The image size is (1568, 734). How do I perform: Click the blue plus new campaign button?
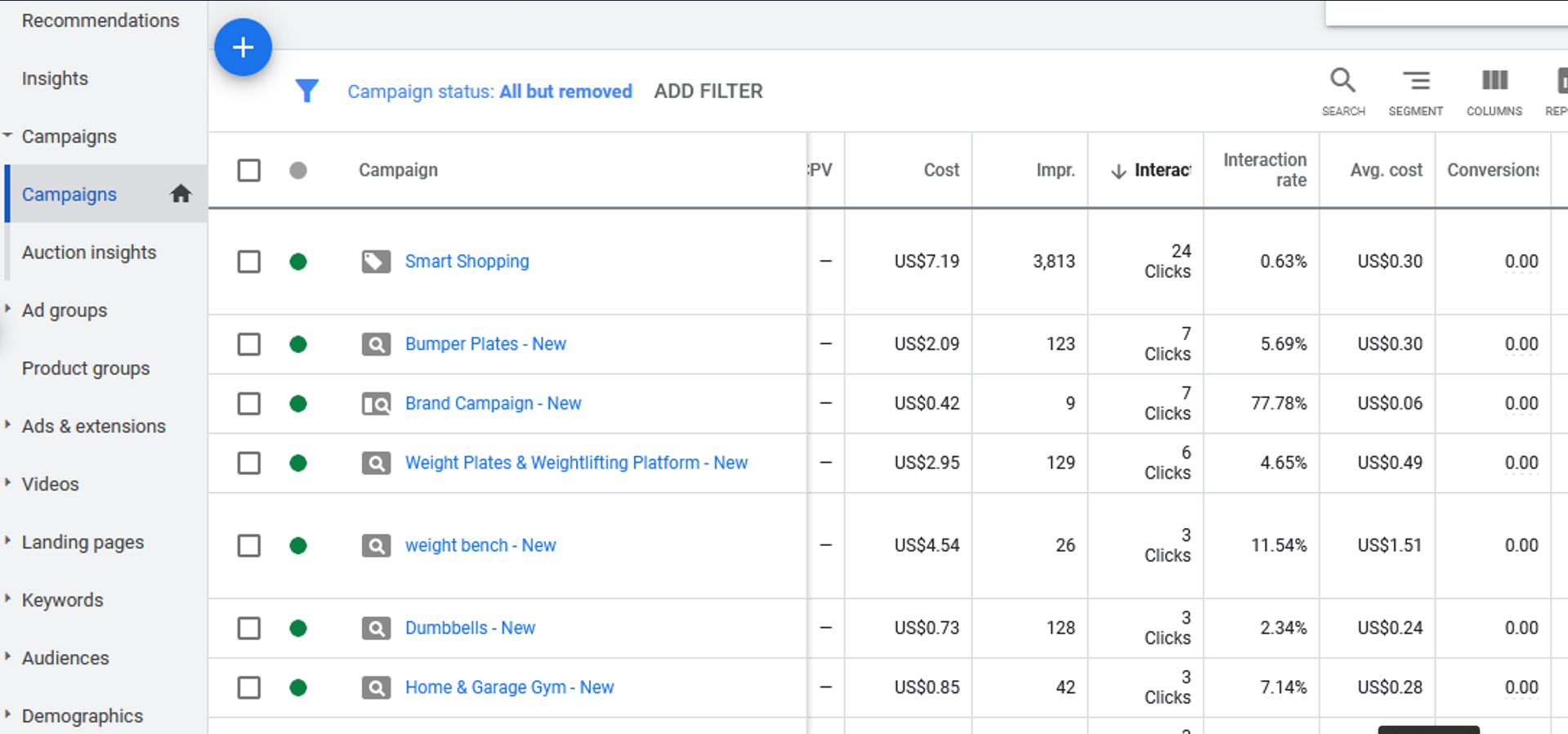pos(243,47)
